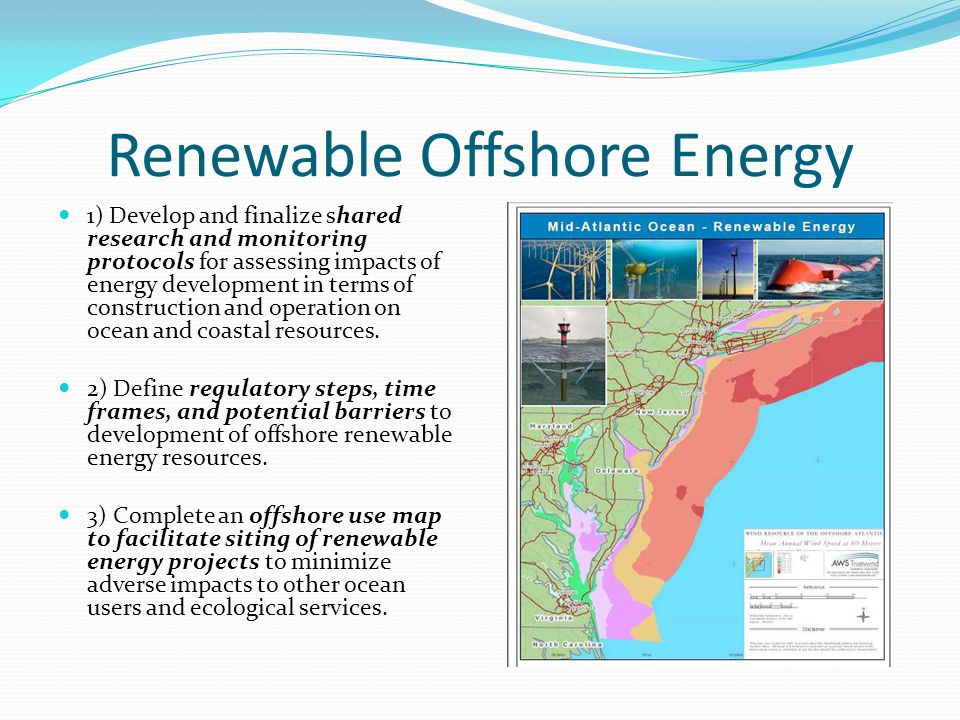Click the offshore wind turbine lattice photo
The image size is (960, 720).
563,269
